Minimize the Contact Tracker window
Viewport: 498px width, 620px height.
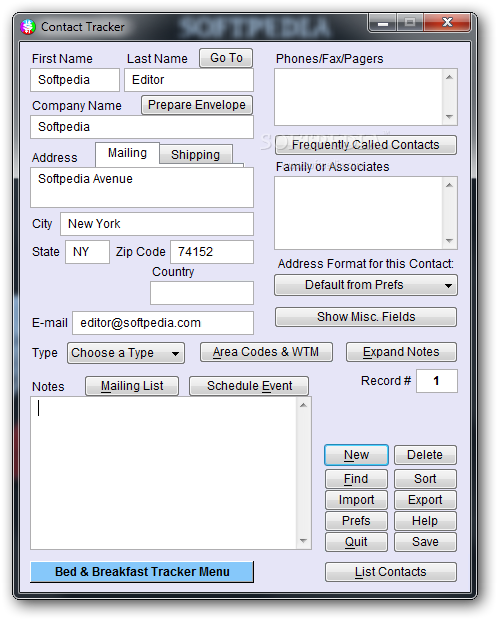pos(383,23)
